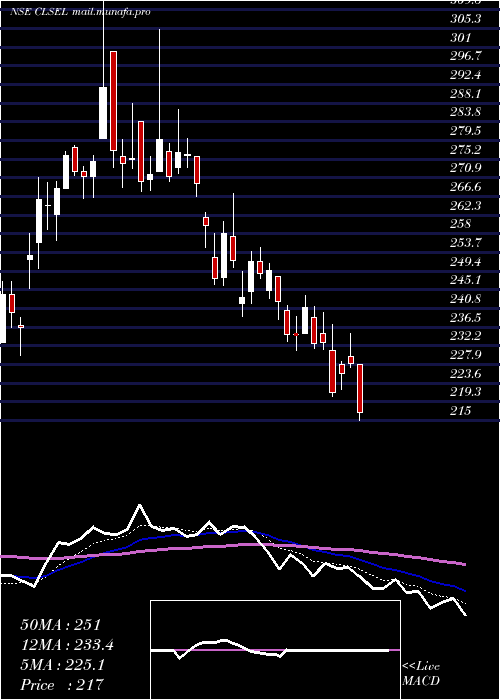This screenshot has height=700, width=500.
Task: Click the tall red candlestick starting at 296.7
Action: coord(113,101)
